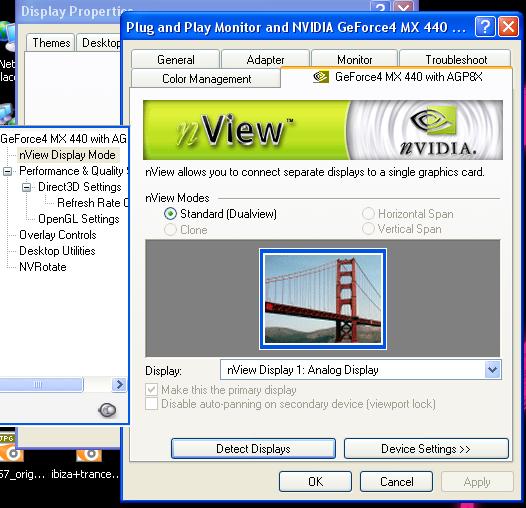Click the NVIDIA logo icon on GeForce4 tab
526x508 pixels.
[321, 77]
